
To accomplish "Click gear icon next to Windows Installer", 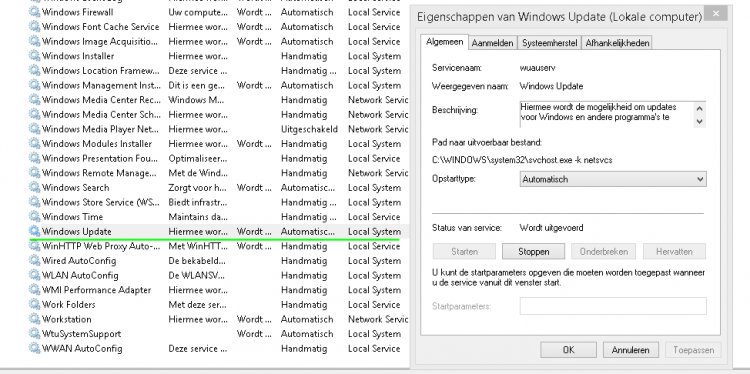I will pyautogui.click(x=34, y=56).
